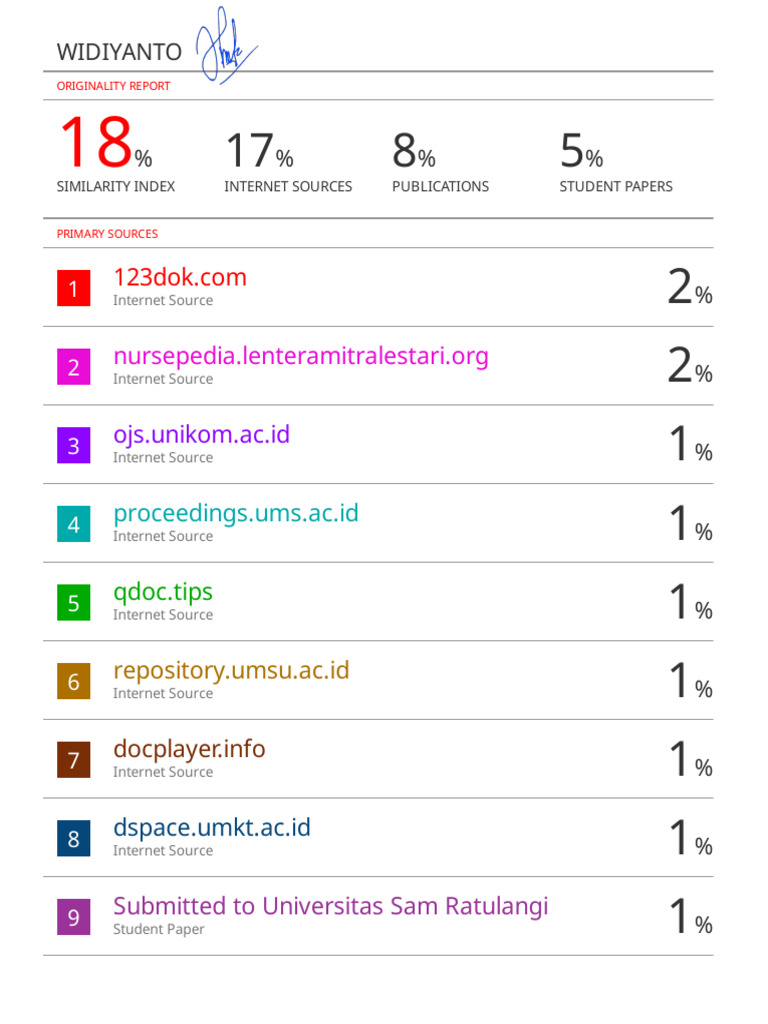Image resolution: width=768 pixels, height=1024 pixels.
Task: Click the blue signature next to WIDIYANTO
Action: (x=224, y=47)
